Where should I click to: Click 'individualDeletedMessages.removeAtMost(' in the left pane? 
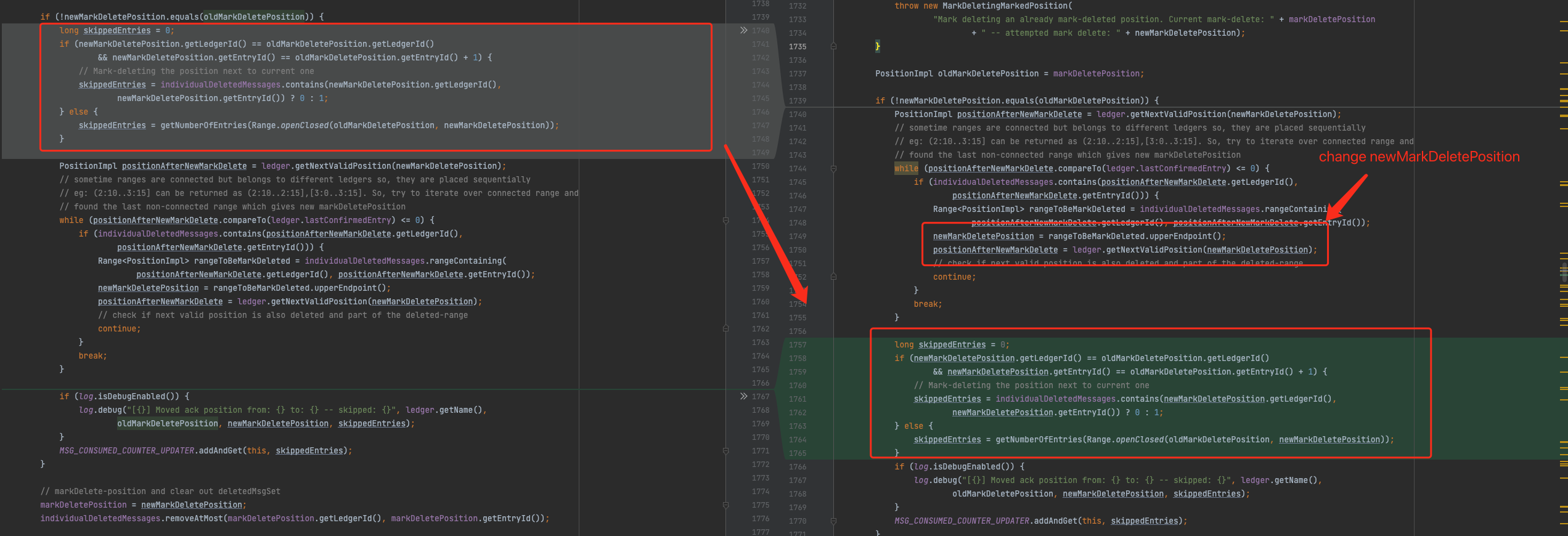(x=134, y=518)
